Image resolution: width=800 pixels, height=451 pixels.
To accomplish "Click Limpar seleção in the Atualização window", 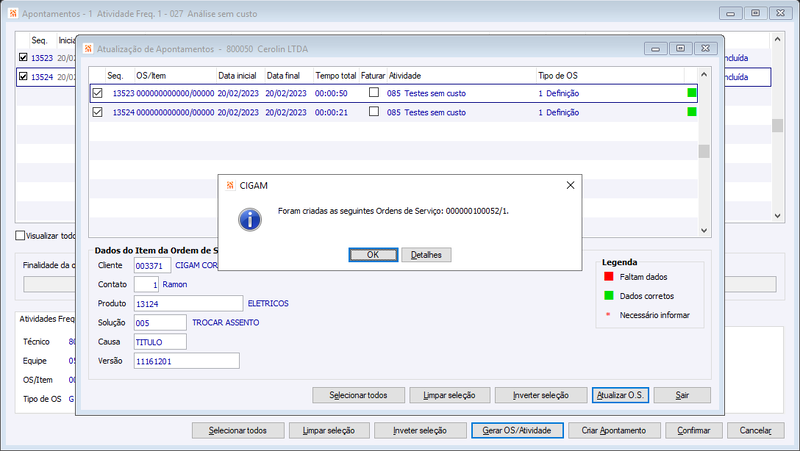I will 449,395.
